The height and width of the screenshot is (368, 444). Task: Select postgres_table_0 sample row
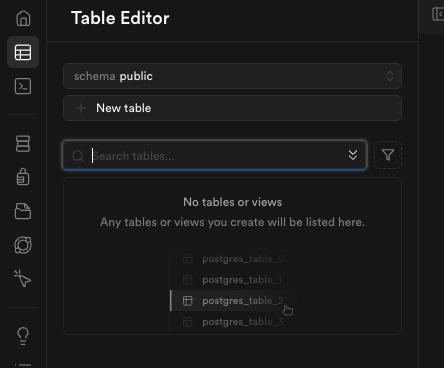click(233, 259)
